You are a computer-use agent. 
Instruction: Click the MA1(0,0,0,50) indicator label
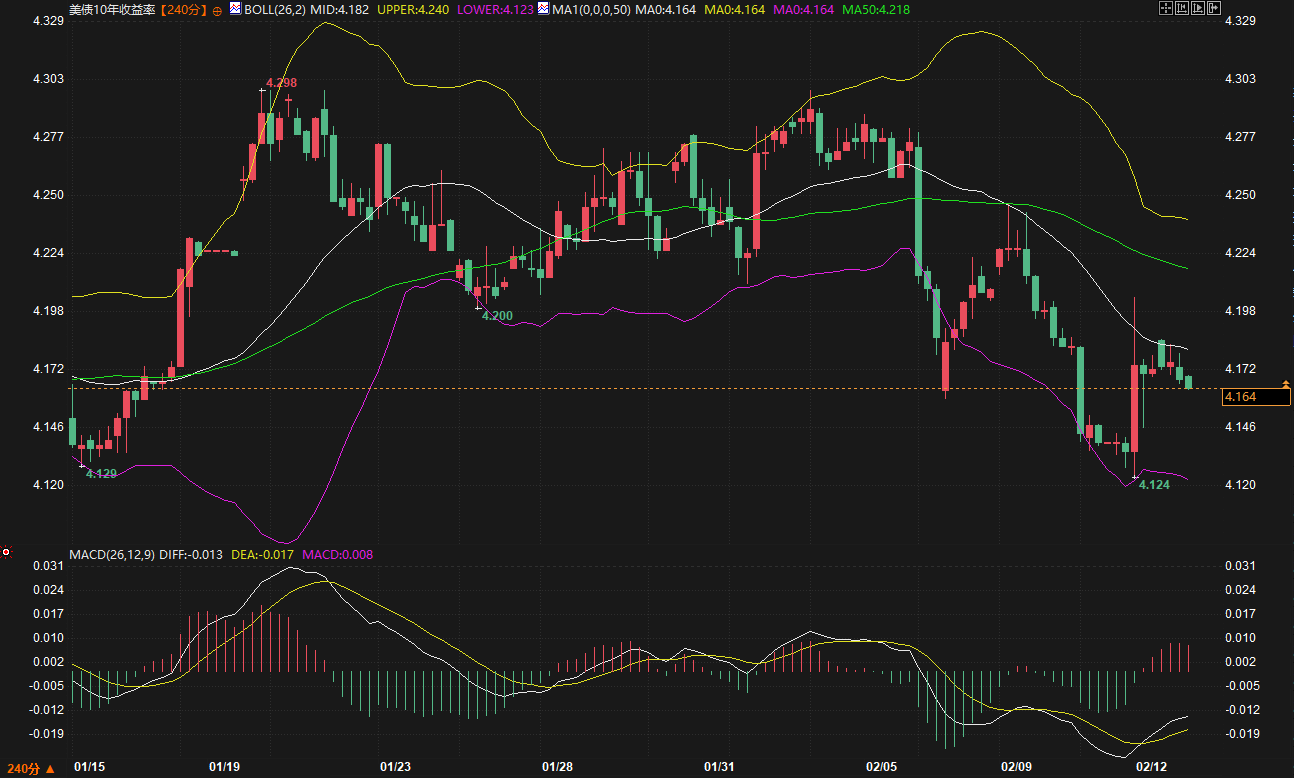(591, 9)
